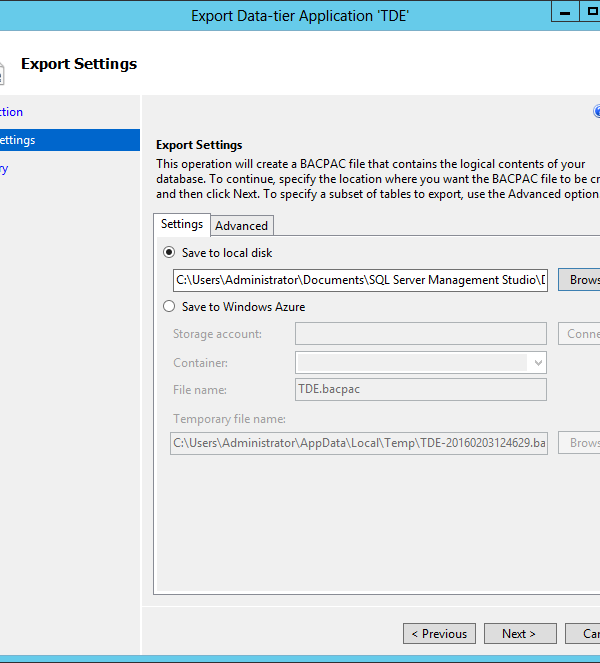Maximize the Export Data-tier Application window

pos(591,11)
